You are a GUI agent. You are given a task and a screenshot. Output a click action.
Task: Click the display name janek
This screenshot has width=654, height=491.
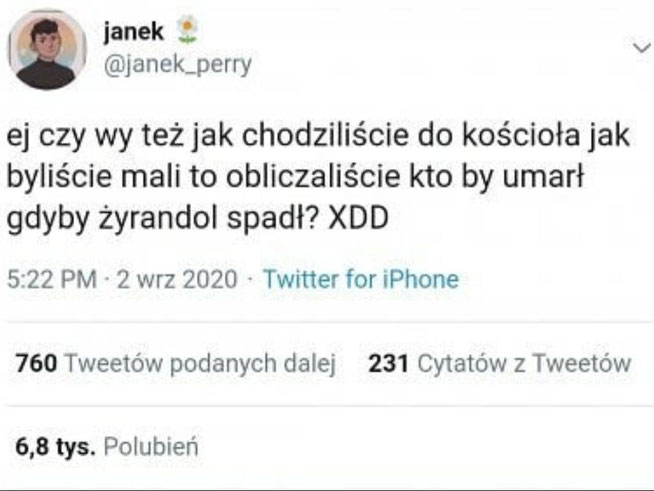(x=133, y=31)
